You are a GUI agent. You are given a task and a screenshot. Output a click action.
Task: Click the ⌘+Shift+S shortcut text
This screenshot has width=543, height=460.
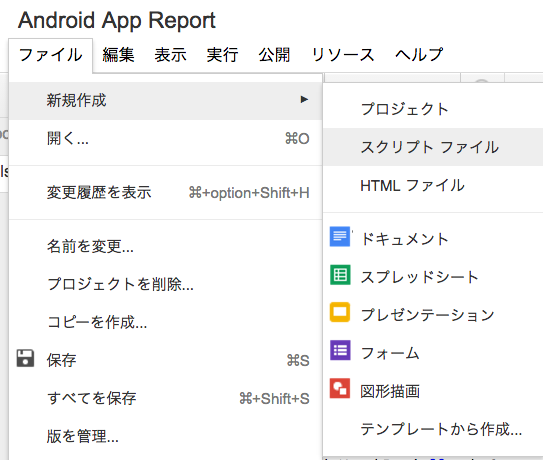pos(274,399)
